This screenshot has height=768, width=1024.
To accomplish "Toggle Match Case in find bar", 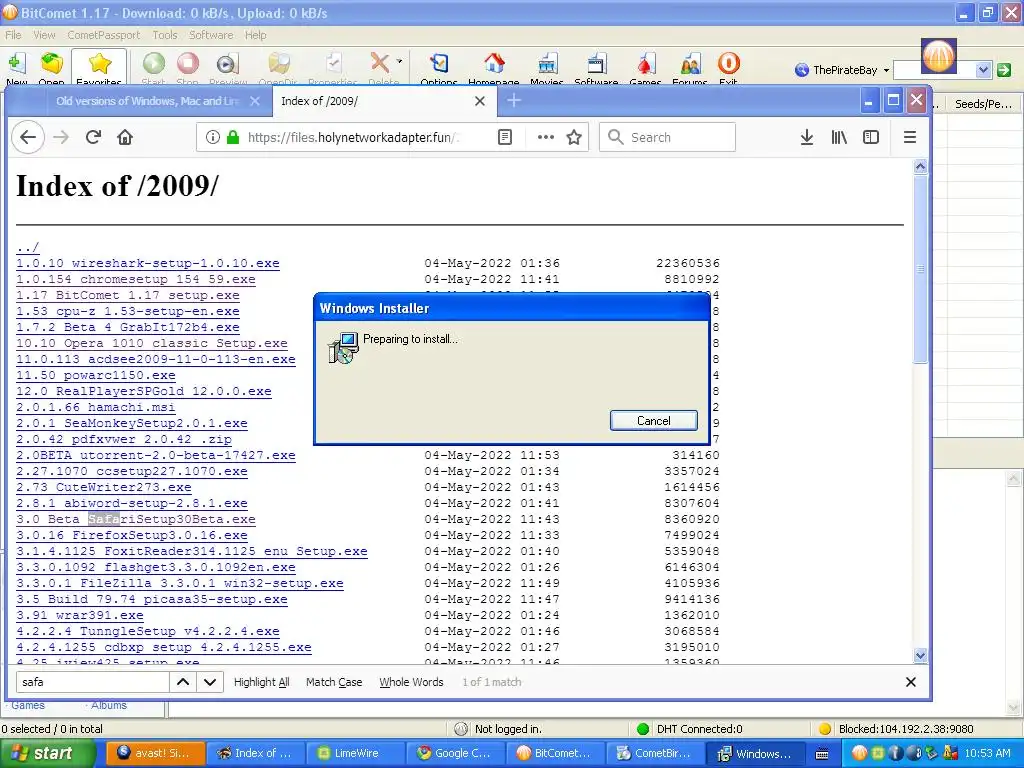I will click(x=334, y=682).
